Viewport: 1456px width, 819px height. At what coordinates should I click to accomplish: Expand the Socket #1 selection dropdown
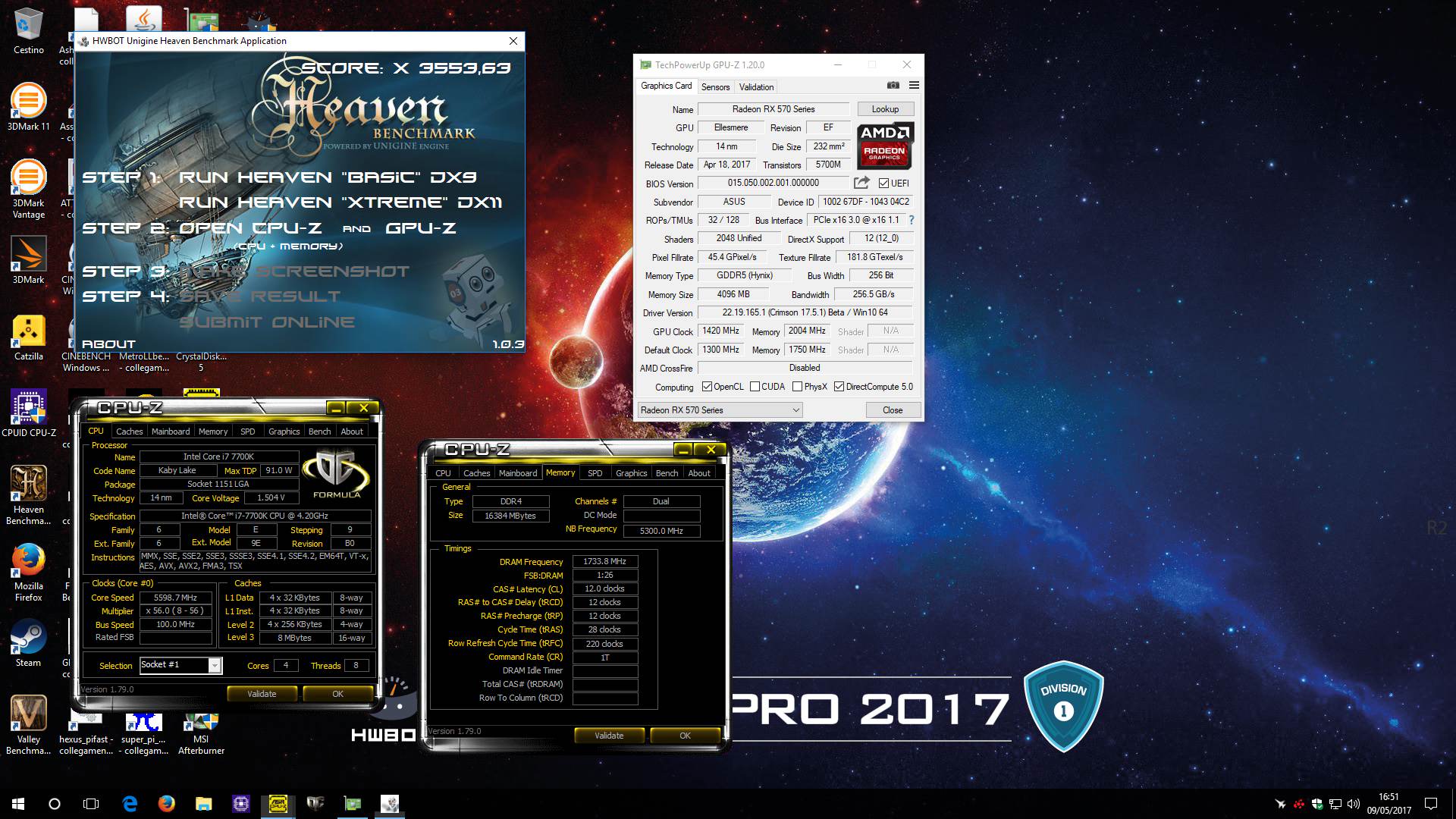tap(215, 665)
